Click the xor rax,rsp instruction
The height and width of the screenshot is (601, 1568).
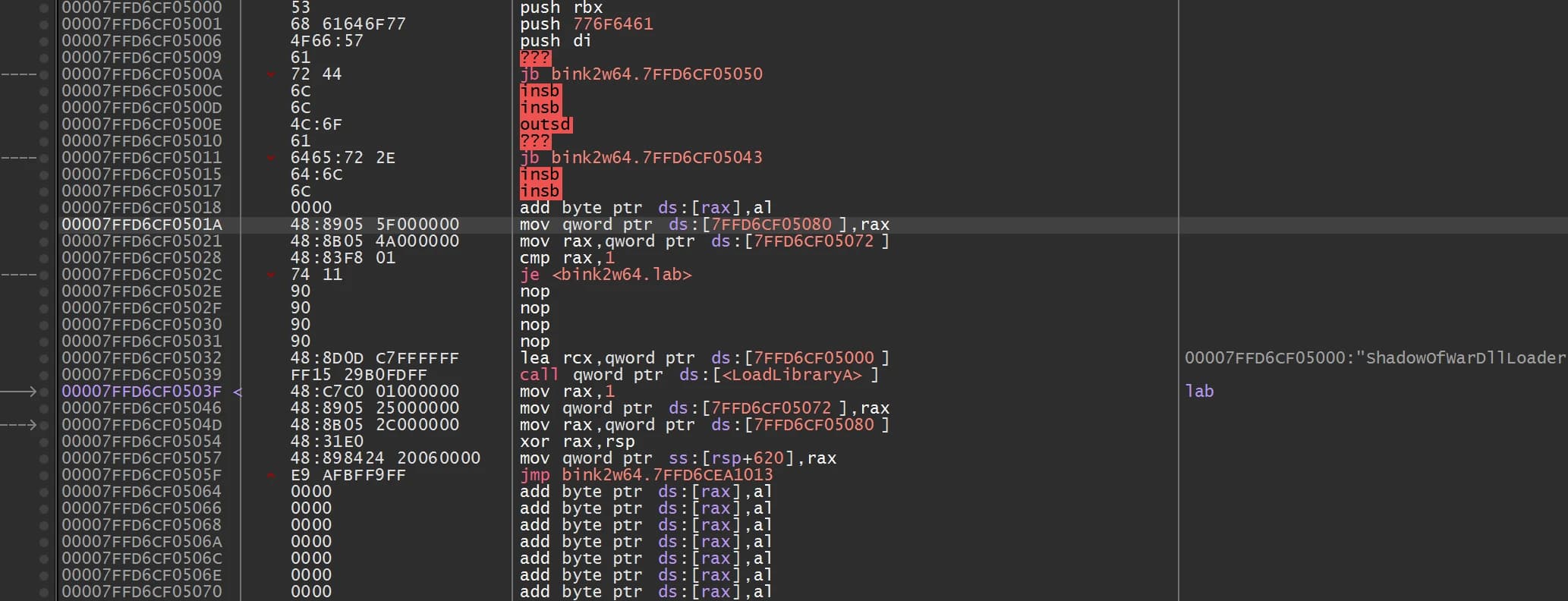coord(577,442)
